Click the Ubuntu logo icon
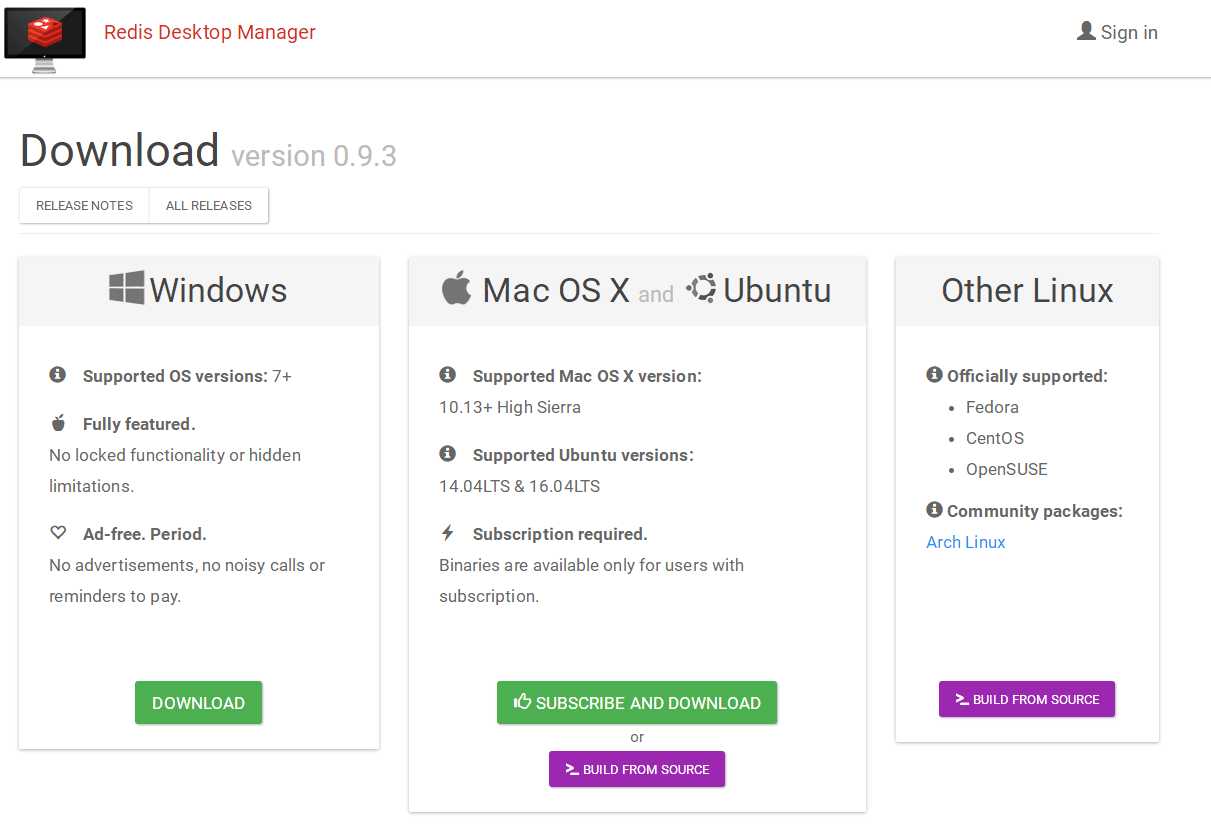Image resolution: width=1211 pixels, height=826 pixels. click(x=701, y=289)
